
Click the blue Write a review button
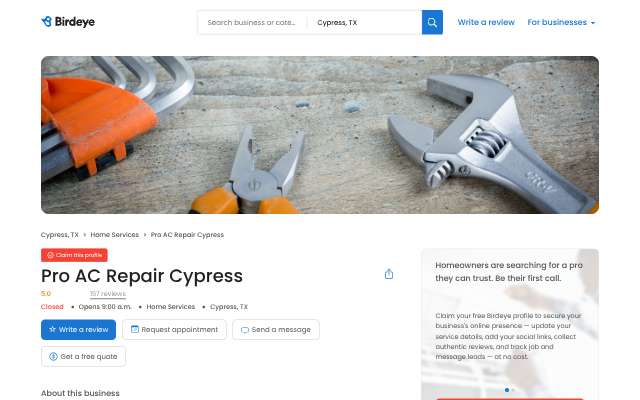[78, 329]
